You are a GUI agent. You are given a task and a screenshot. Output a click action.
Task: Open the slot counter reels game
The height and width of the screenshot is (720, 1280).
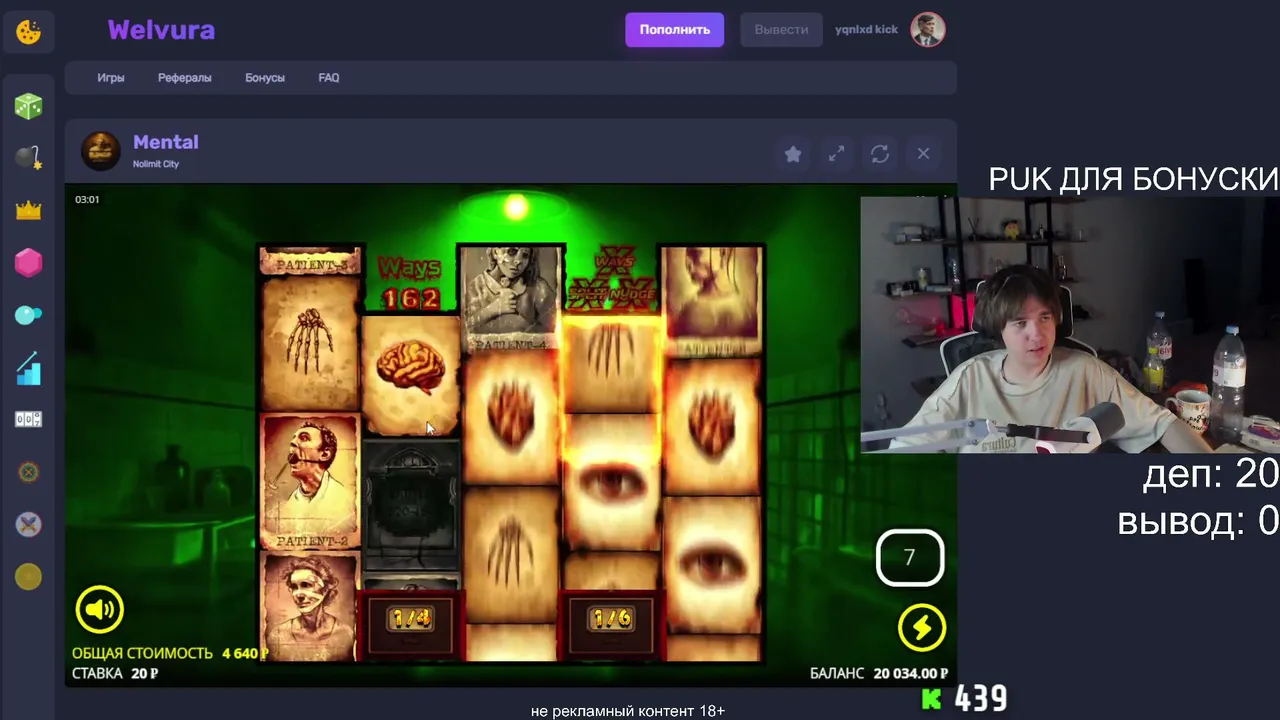(28, 420)
